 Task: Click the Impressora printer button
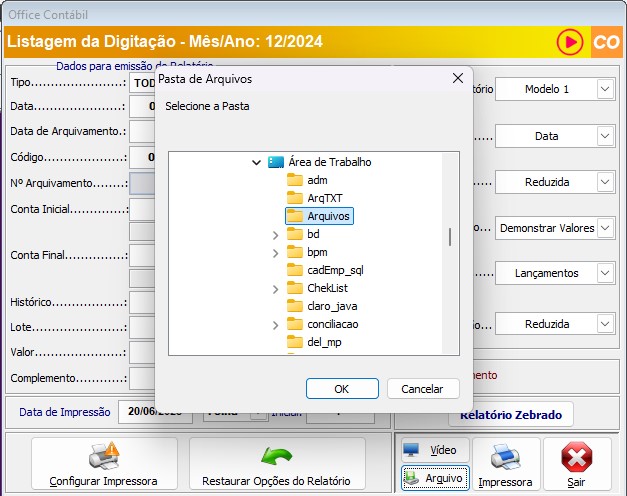coord(505,465)
